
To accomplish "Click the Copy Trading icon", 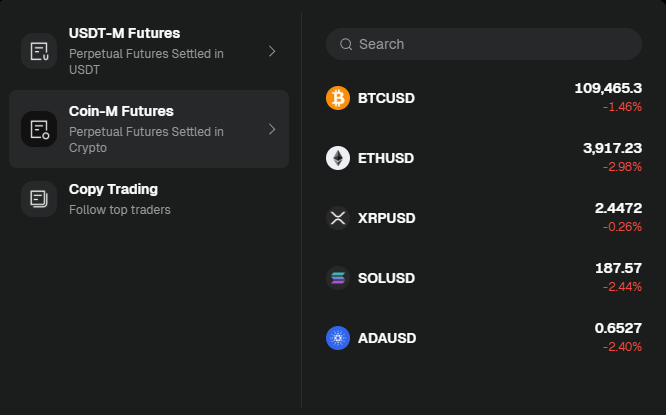I will [39, 198].
